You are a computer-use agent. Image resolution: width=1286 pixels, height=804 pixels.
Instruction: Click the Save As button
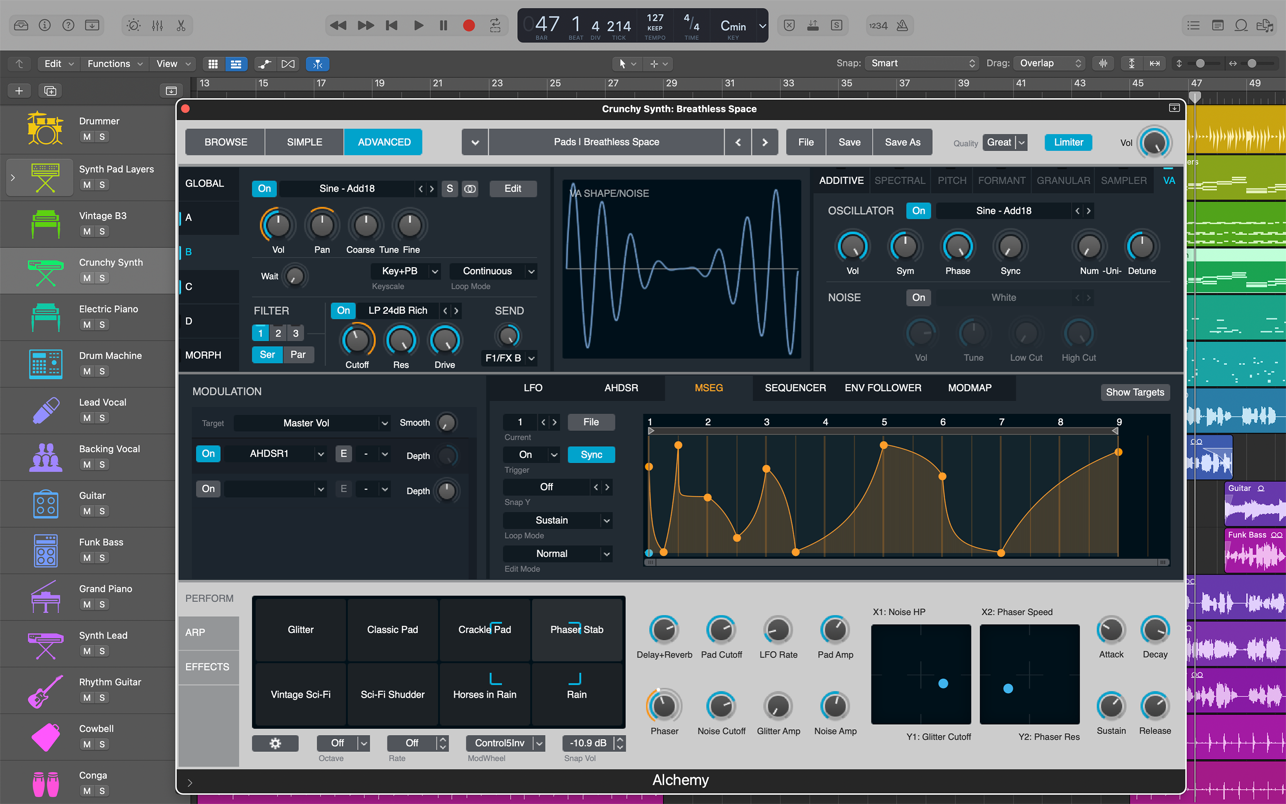(x=902, y=142)
